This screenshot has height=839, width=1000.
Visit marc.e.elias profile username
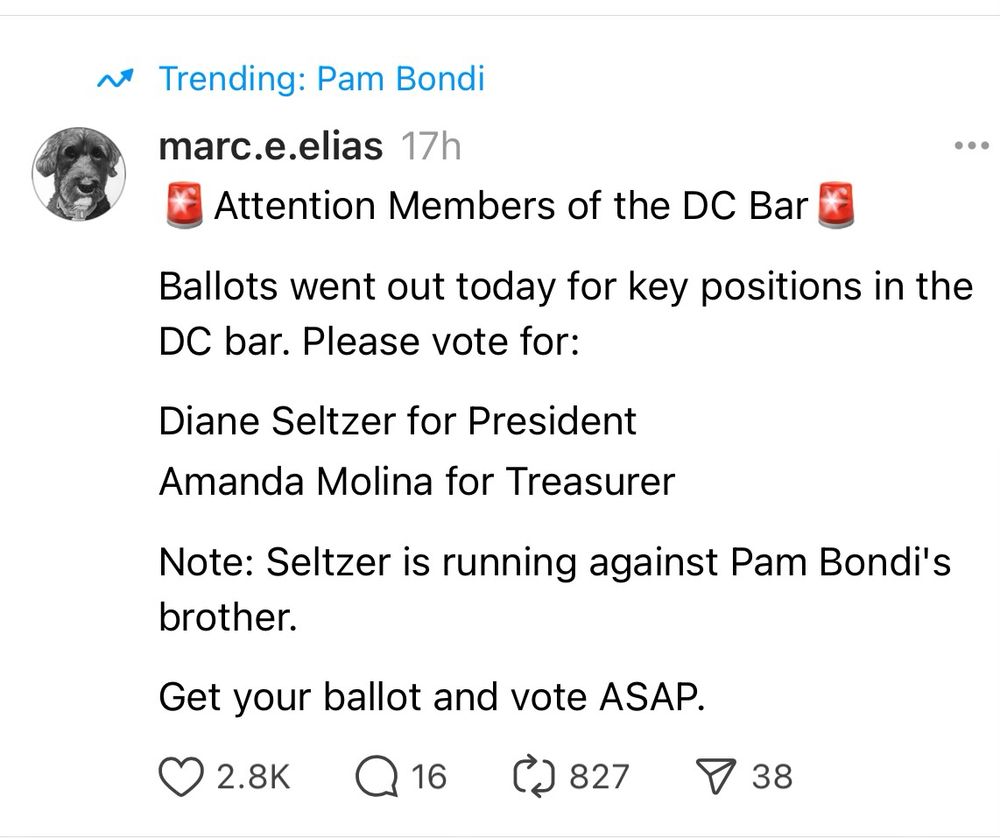point(270,146)
